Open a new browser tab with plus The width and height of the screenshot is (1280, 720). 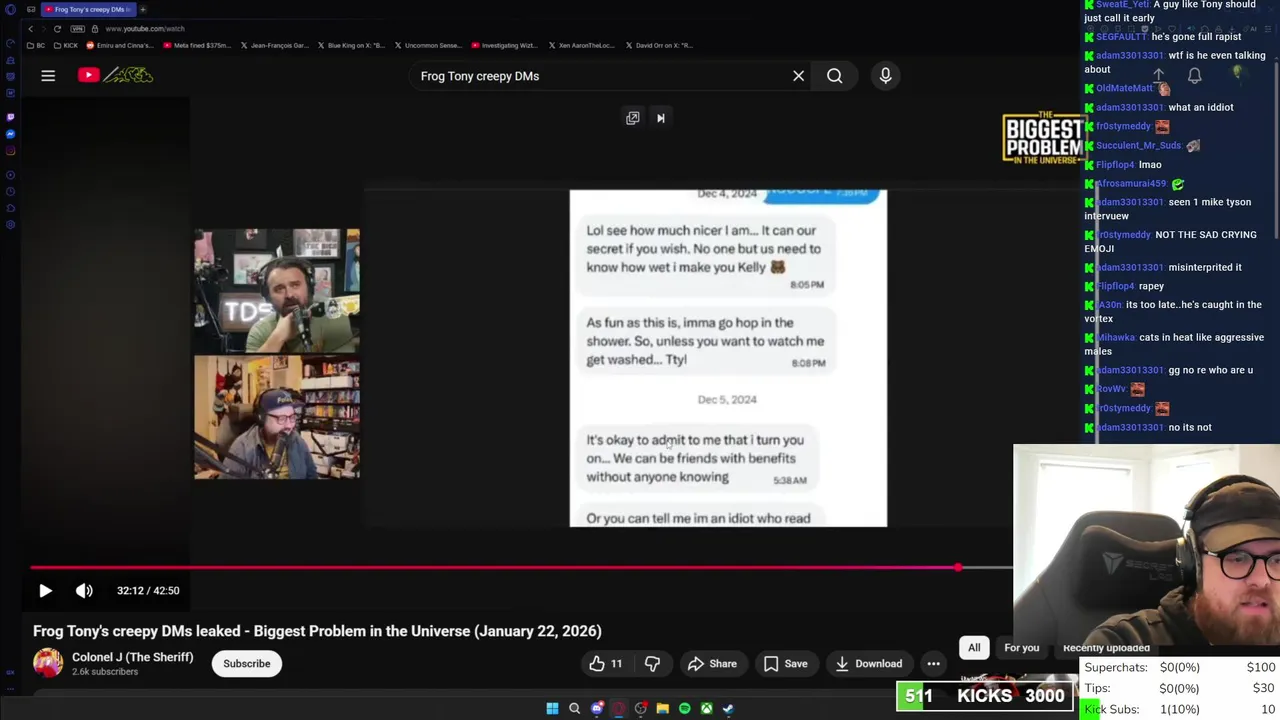pyautogui.click(x=143, y=9)
